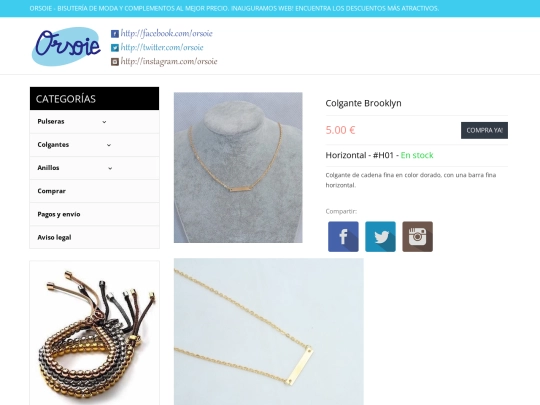Click the large Facebook share icon
This screenshot has height=405, width=540.
coord(343,237)
